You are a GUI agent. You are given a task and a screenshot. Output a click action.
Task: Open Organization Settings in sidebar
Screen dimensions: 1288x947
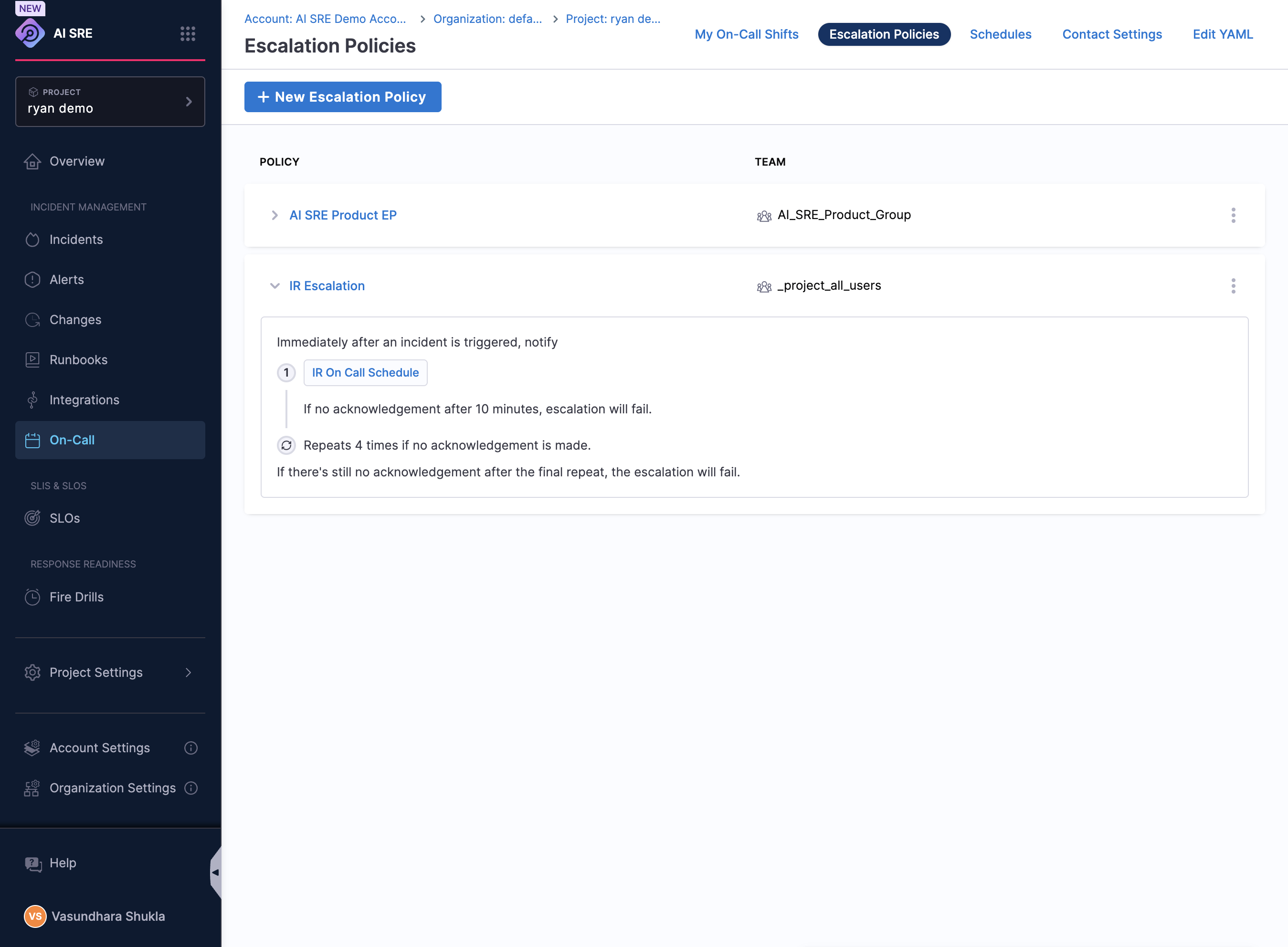point(112,788)
